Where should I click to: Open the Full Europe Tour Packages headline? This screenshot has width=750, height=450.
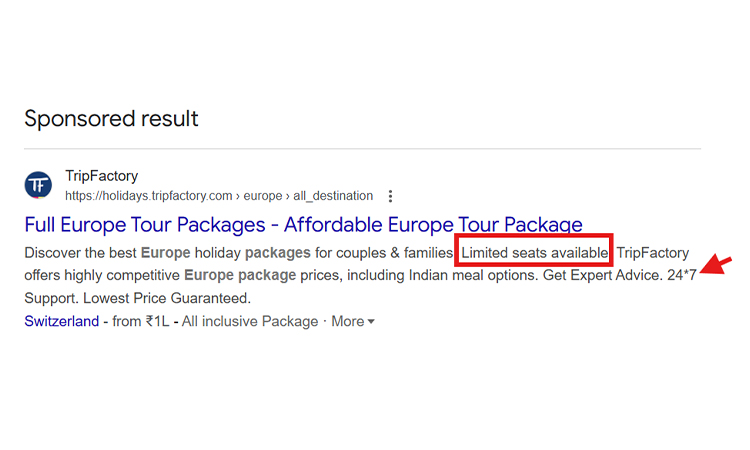(x=303, y=224)
